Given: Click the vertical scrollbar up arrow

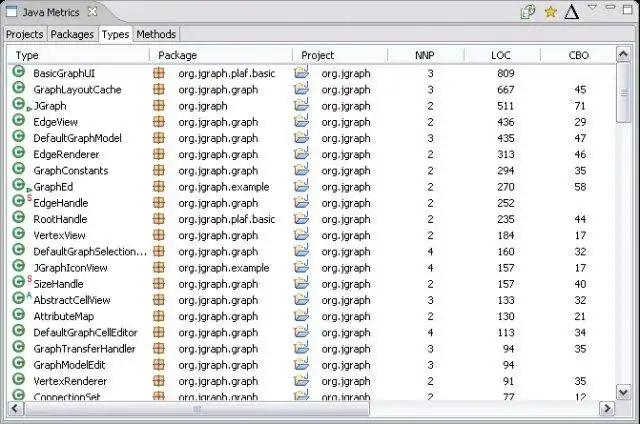Looking at the screenshot, I should click(623, 54).
